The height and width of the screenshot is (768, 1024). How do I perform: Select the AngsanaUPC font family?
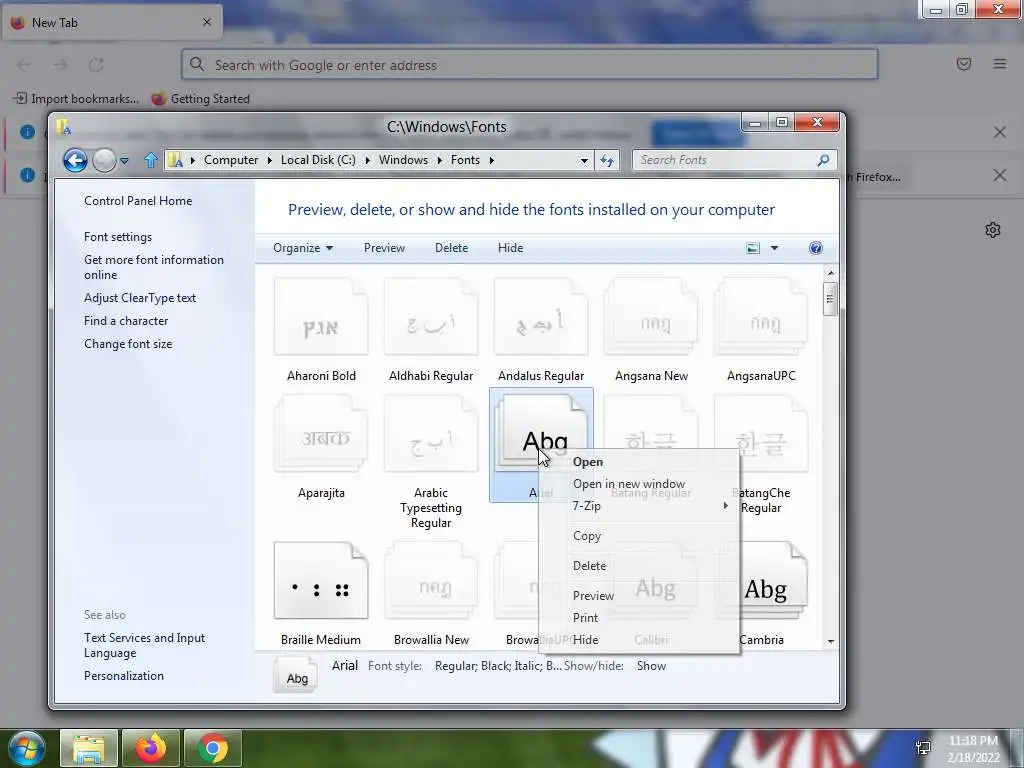(x=761, y=330)
